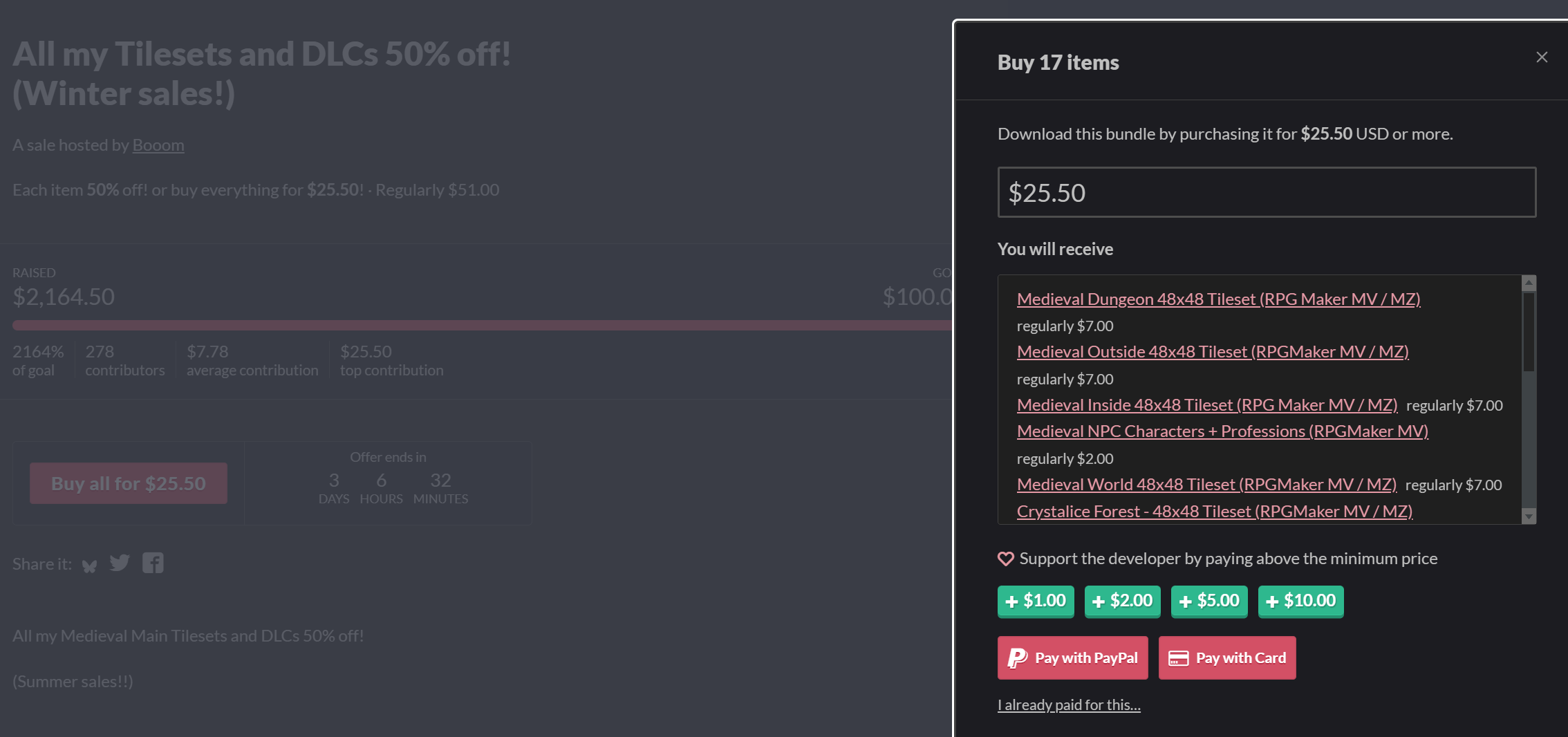Screen dimensions: 1568x737
Task: Share the sale on Twitter
Action: [x=120, y=563]
